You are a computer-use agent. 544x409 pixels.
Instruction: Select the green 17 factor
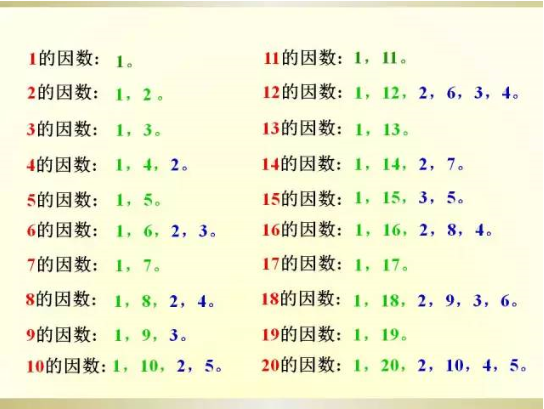391,265
